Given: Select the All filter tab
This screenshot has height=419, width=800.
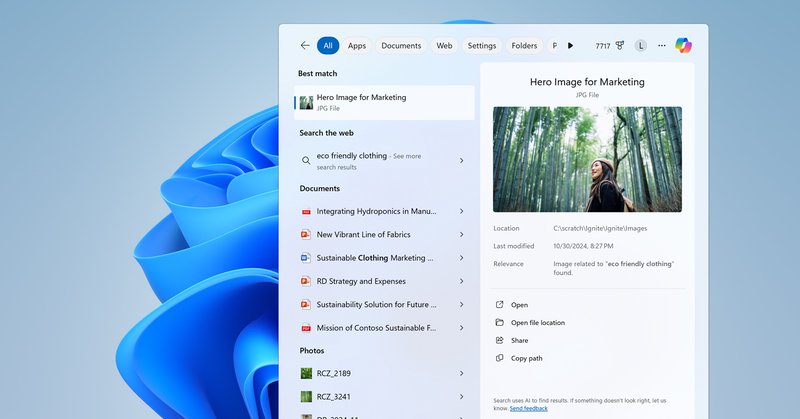Looking at the screenshot, I should [328, 45].
